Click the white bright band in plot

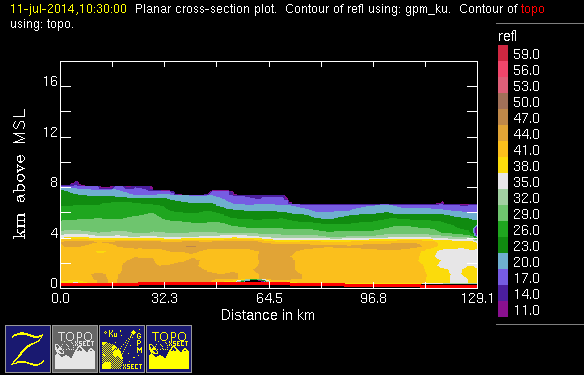pos(269,238)
